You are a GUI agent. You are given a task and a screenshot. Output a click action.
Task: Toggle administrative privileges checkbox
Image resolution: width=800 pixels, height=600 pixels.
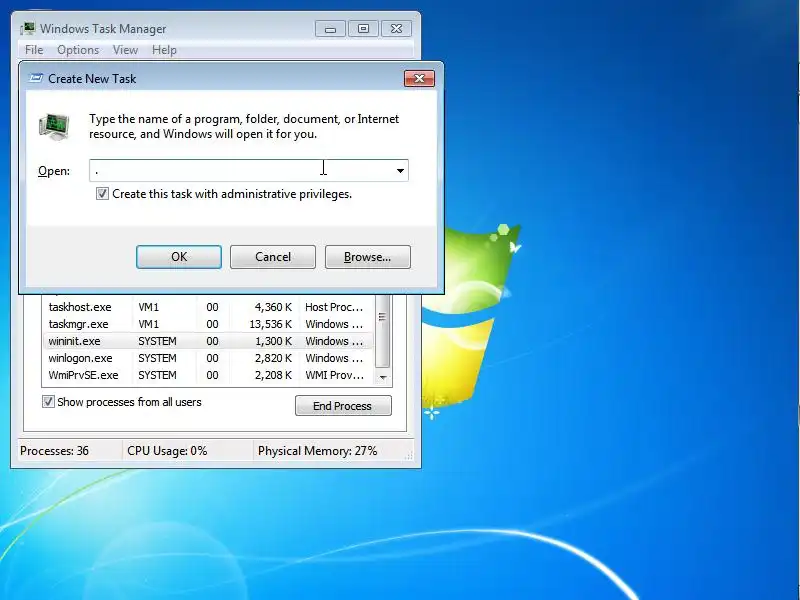[102, 194]
